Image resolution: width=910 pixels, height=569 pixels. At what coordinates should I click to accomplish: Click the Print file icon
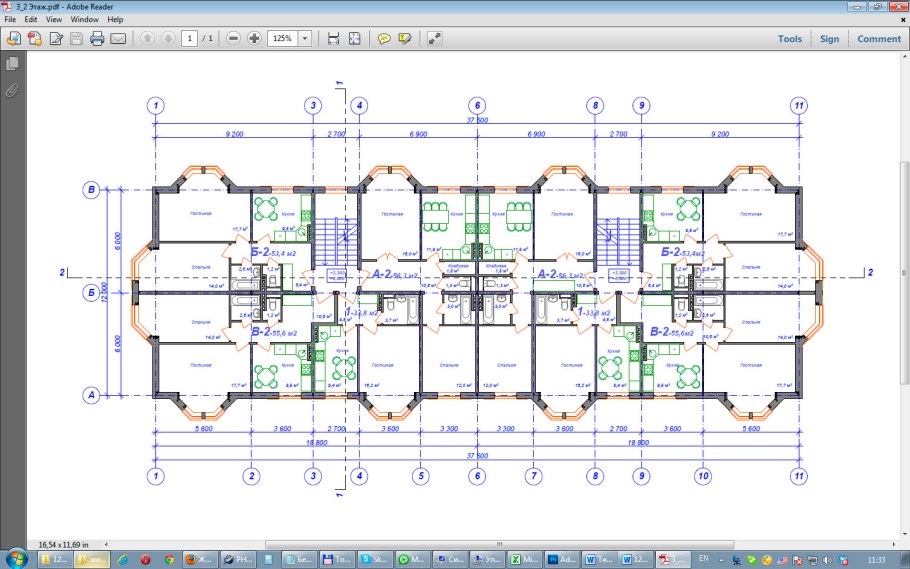pos(97,39)
